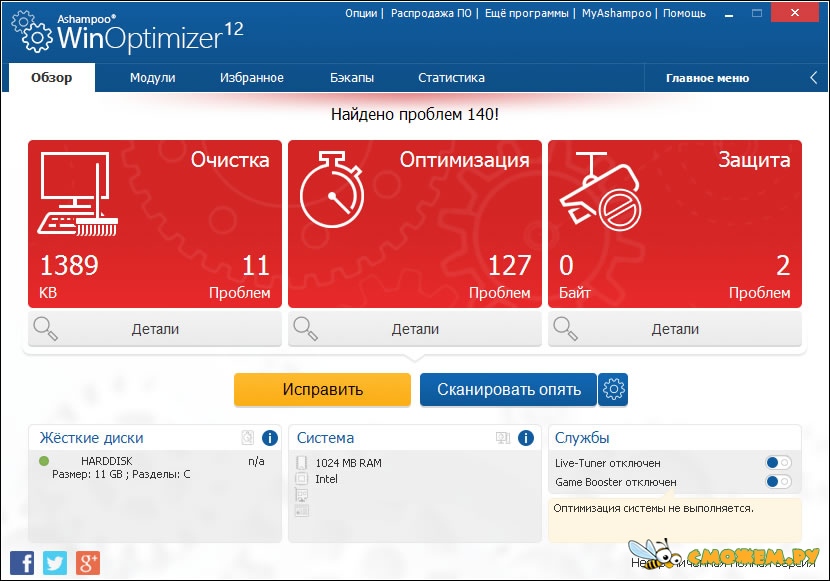Click the WinOptimizer gear logo
The width and height of the screenshot is (830, 581).
pos(32,32)
